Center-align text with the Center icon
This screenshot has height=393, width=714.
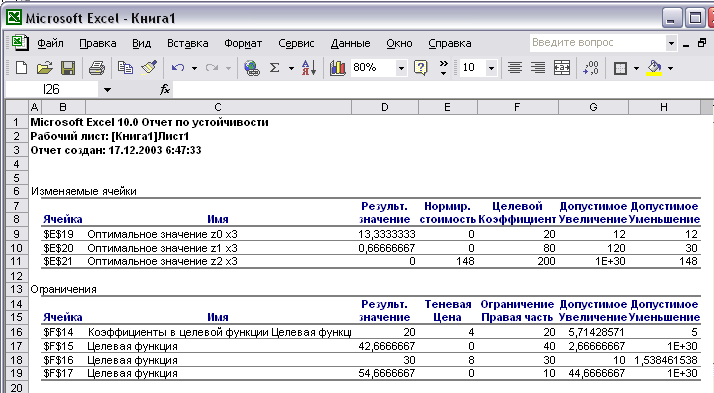point(515,68)
